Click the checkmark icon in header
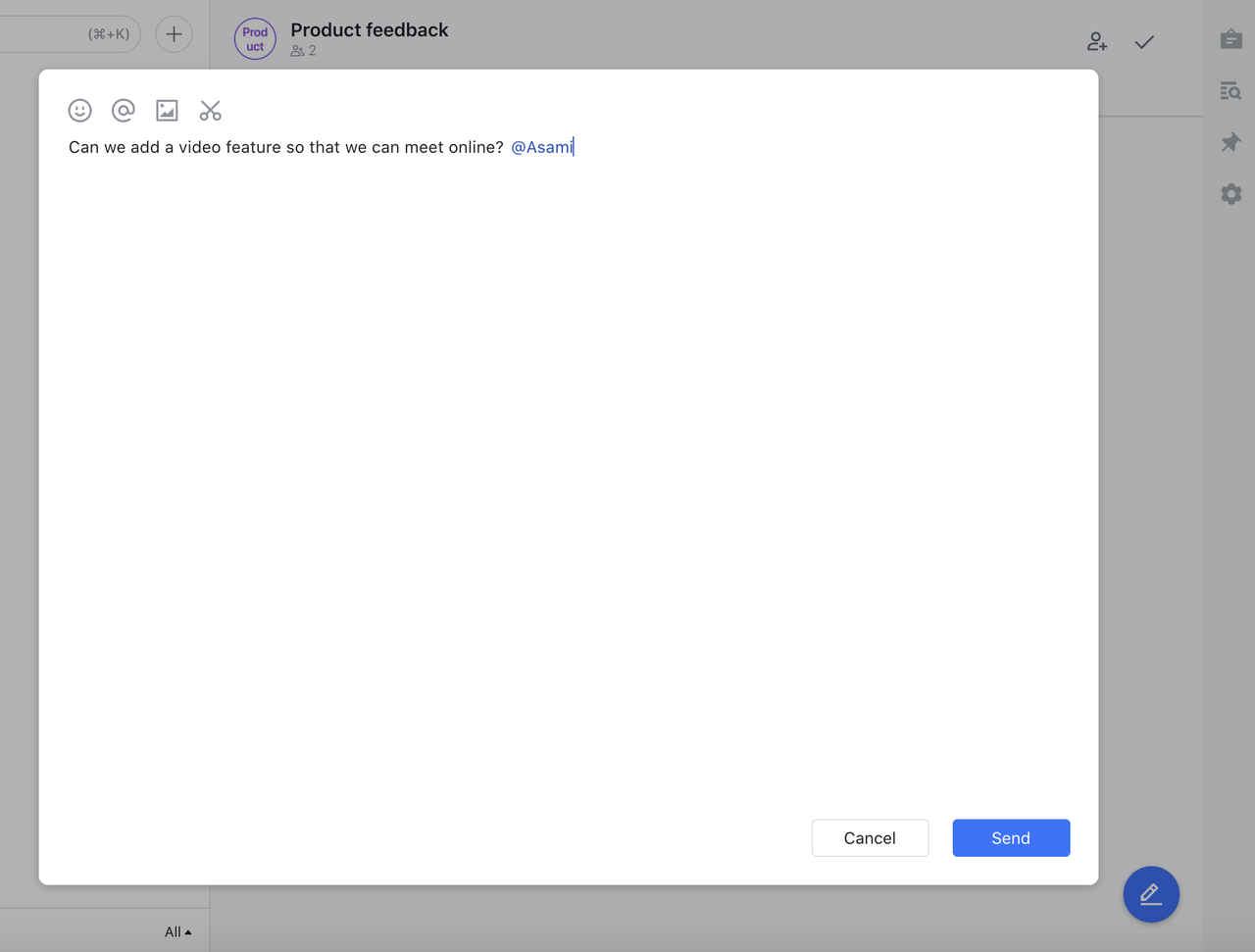1255x952 pixels. tap(1144, 42)
